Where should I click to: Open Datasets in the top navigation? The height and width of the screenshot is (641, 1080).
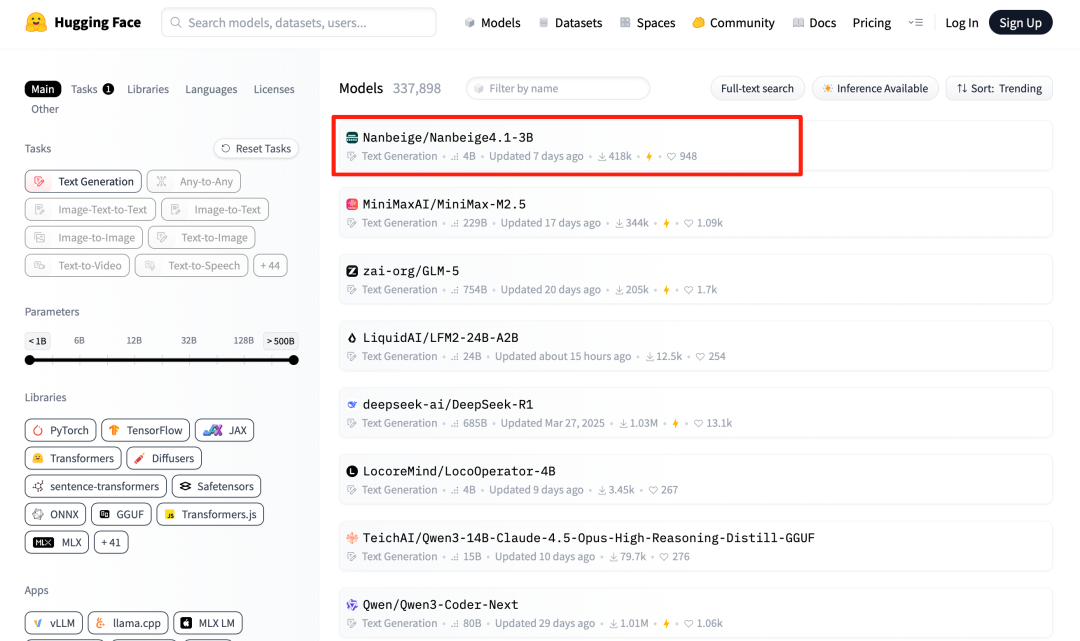[x=570, y=22]
